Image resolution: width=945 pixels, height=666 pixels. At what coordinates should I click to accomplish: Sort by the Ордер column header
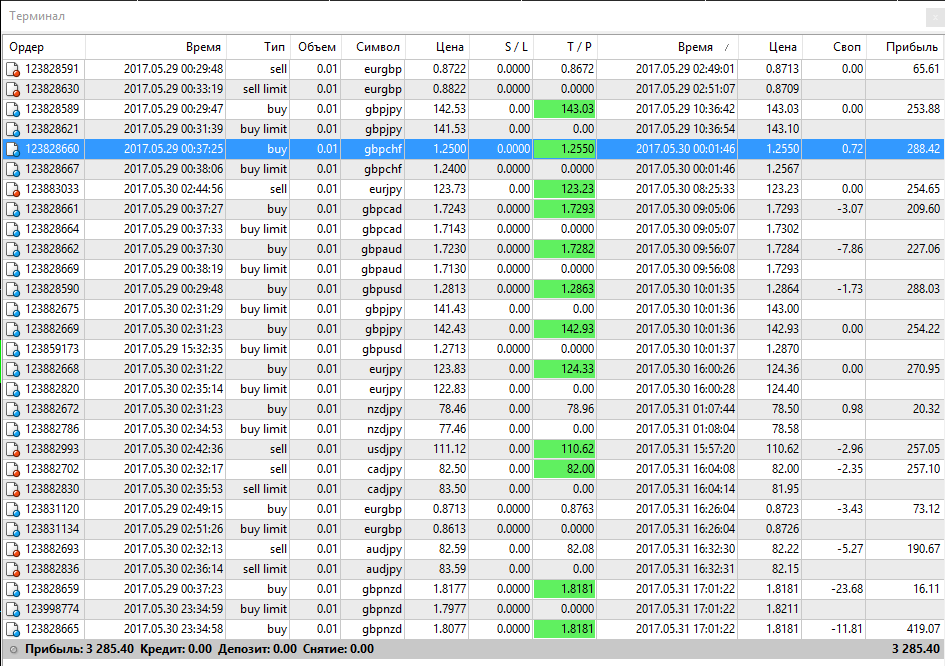[44, 47]
